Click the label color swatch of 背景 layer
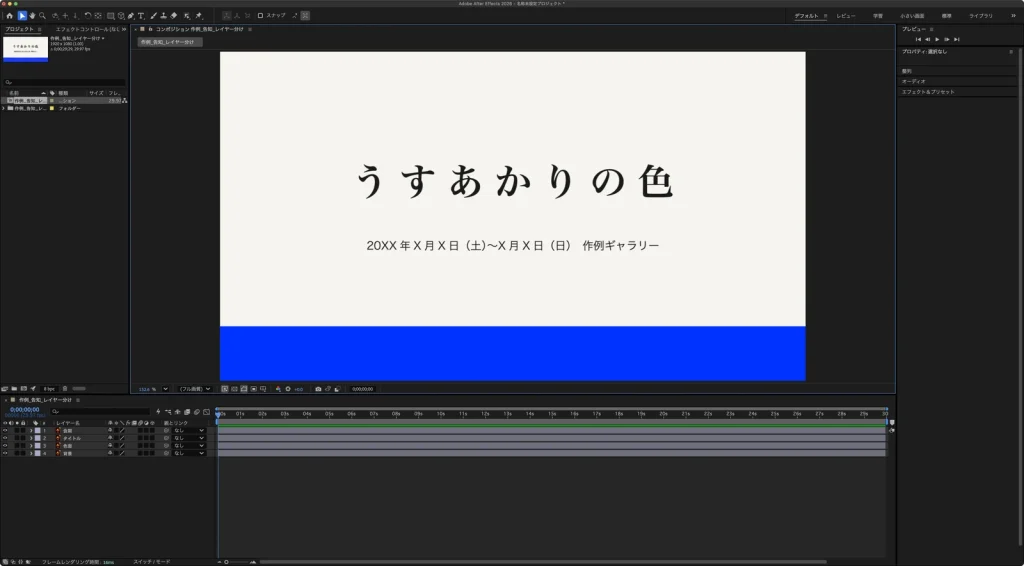Viewport: 1024px width, 566px height. coord(37,453)
